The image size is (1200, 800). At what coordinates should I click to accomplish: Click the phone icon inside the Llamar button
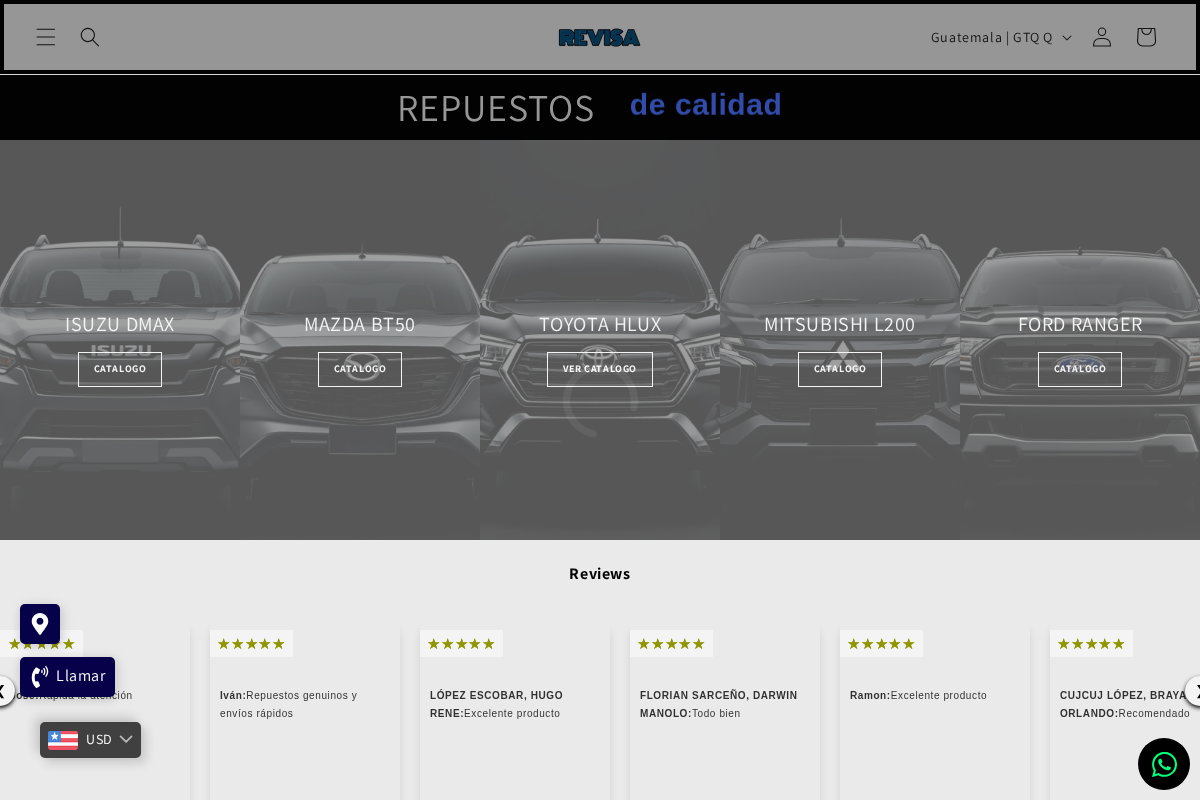[40, 677]
